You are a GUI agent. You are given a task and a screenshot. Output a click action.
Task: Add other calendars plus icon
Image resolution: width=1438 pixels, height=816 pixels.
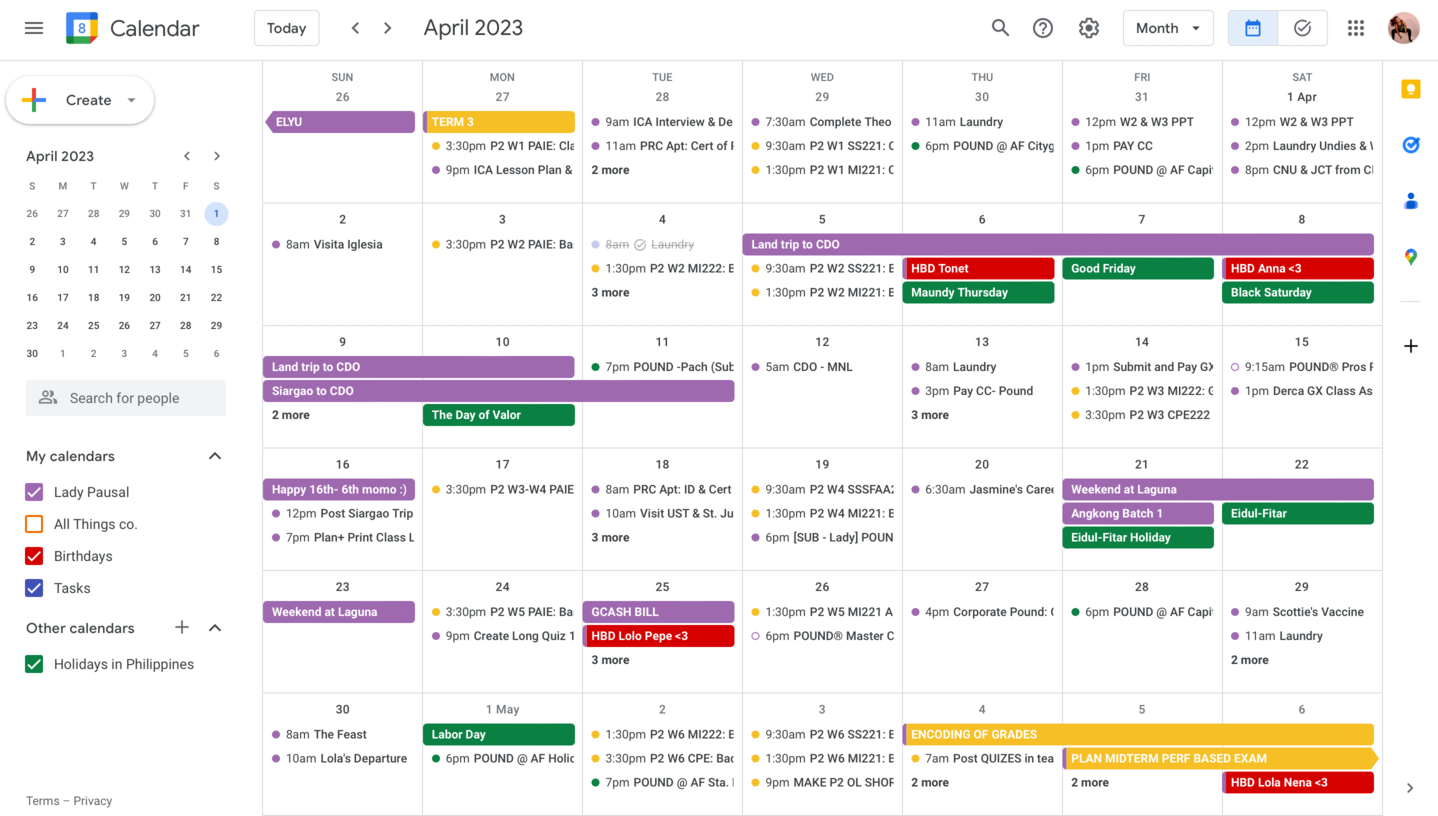182,628
